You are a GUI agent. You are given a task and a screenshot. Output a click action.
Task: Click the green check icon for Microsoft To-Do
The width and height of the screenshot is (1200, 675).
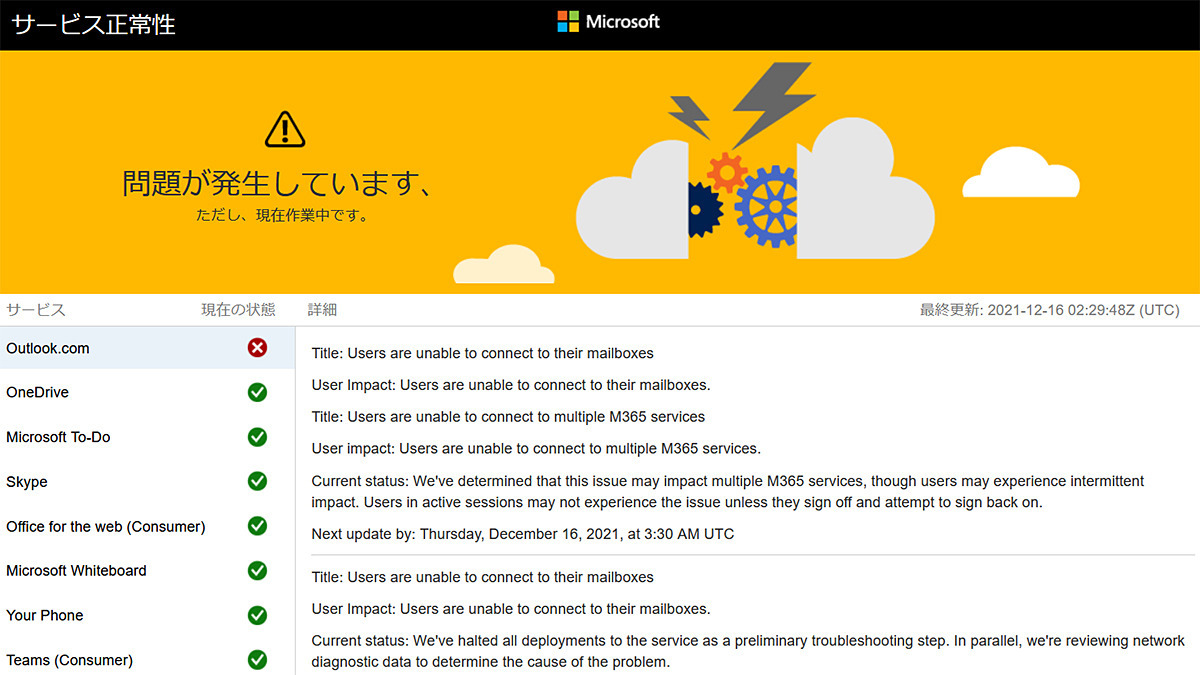(257, 437)
